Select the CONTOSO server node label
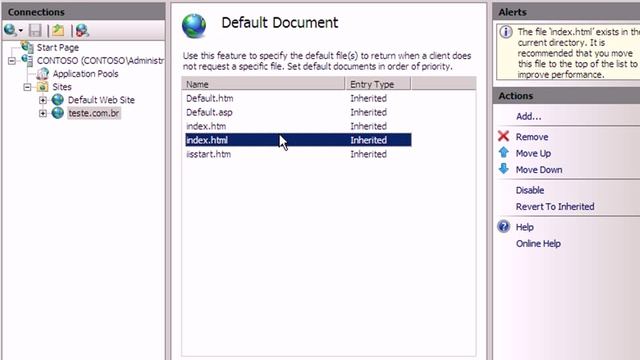This screenshot has height=360, width=640. [100, 60]
